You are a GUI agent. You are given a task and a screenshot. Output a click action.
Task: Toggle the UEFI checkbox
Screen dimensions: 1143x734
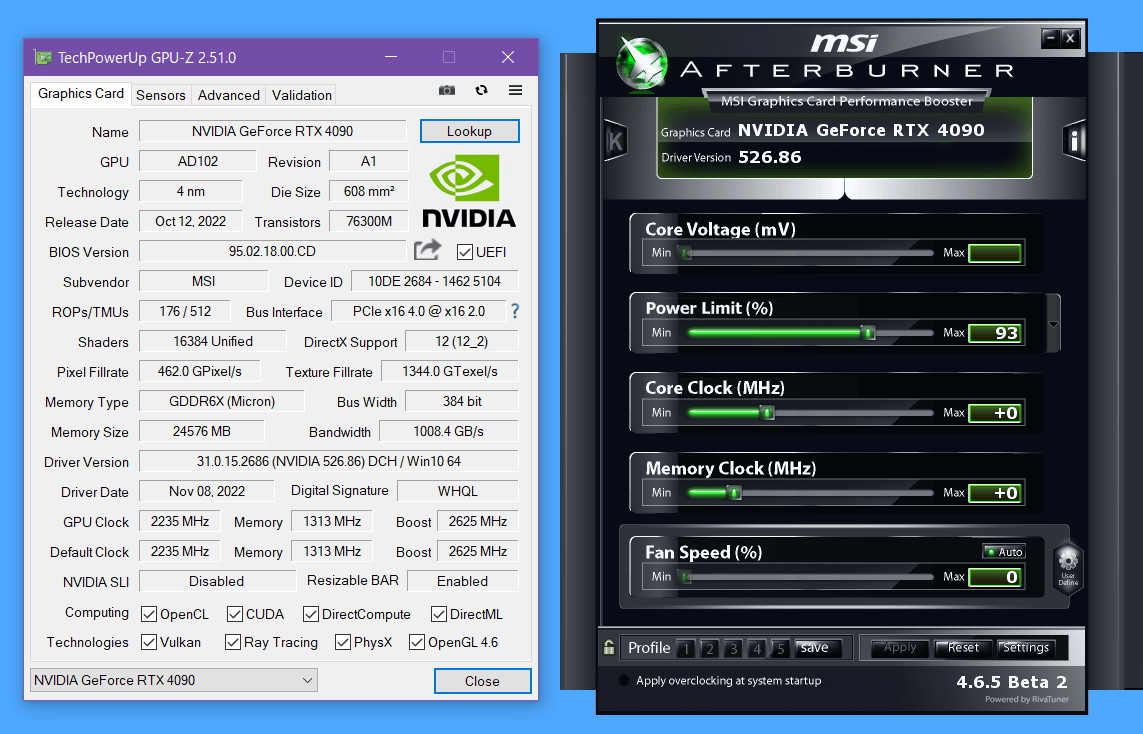[464, 252]
